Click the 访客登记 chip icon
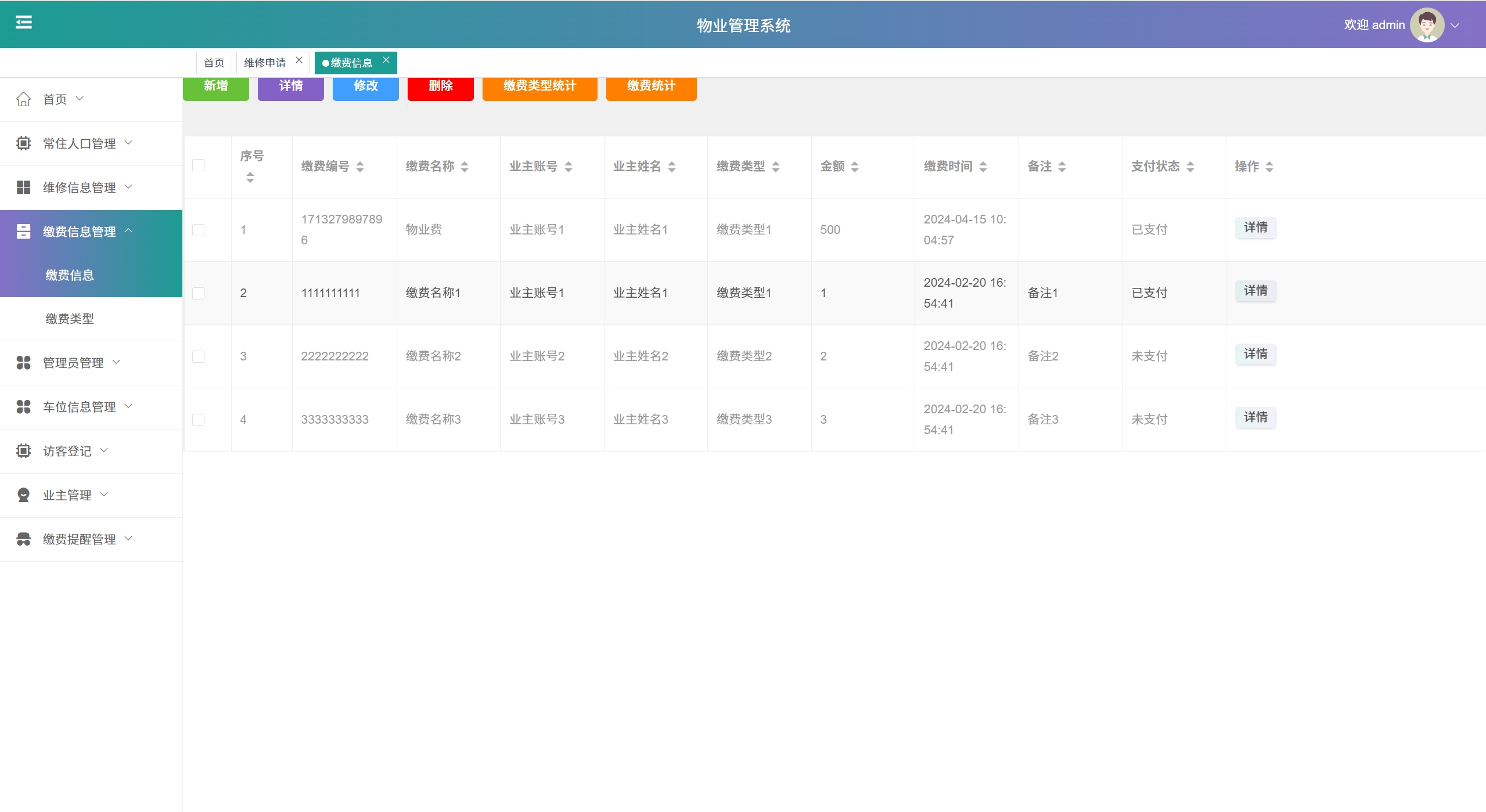This screenshot has height=812, width=1486. (23, 451)
